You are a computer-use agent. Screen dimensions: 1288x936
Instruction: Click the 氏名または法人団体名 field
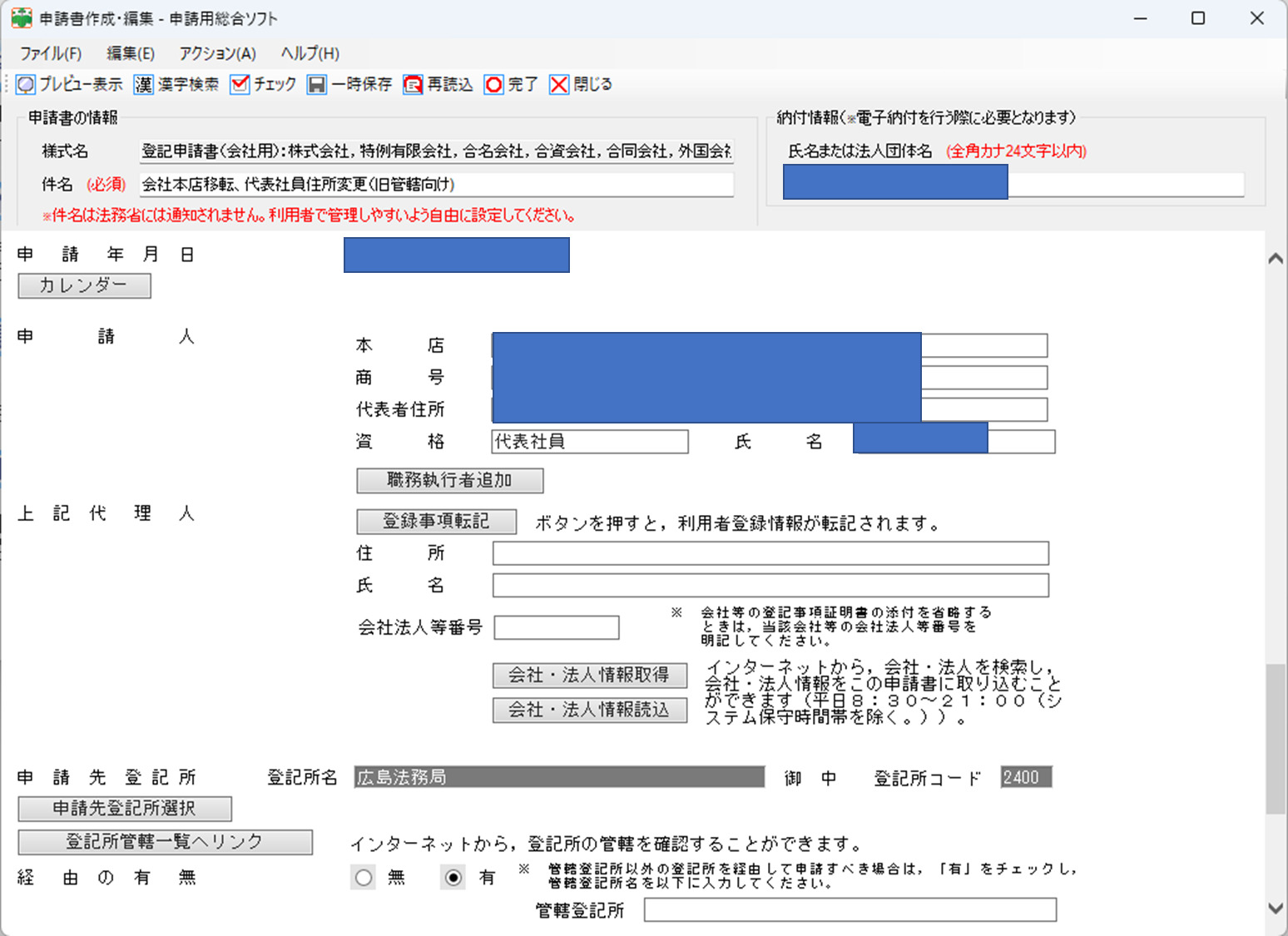tap(1013, 184)
